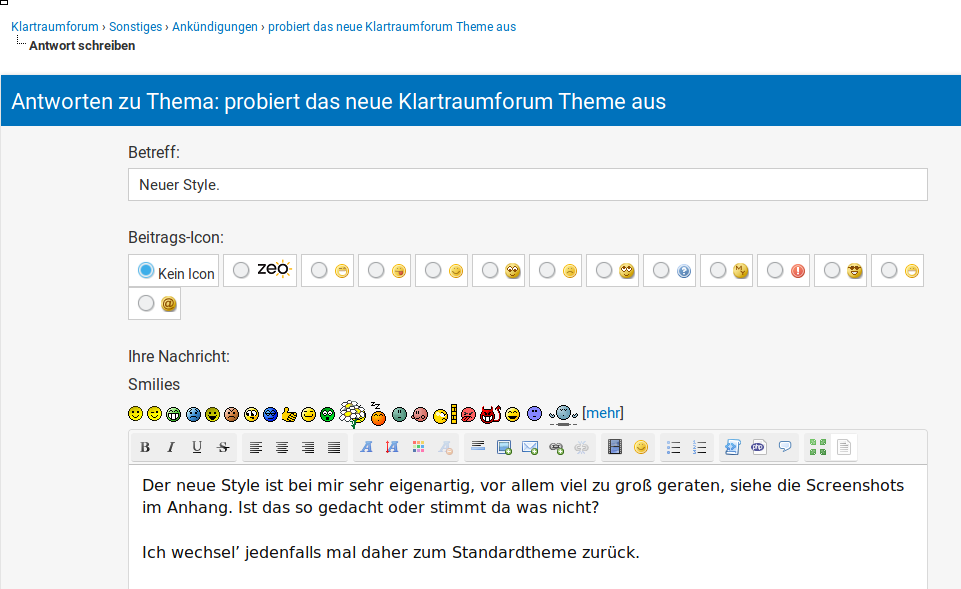Insert a quote with speech bubble icon
961x589 pixels.
coord(785,447)
